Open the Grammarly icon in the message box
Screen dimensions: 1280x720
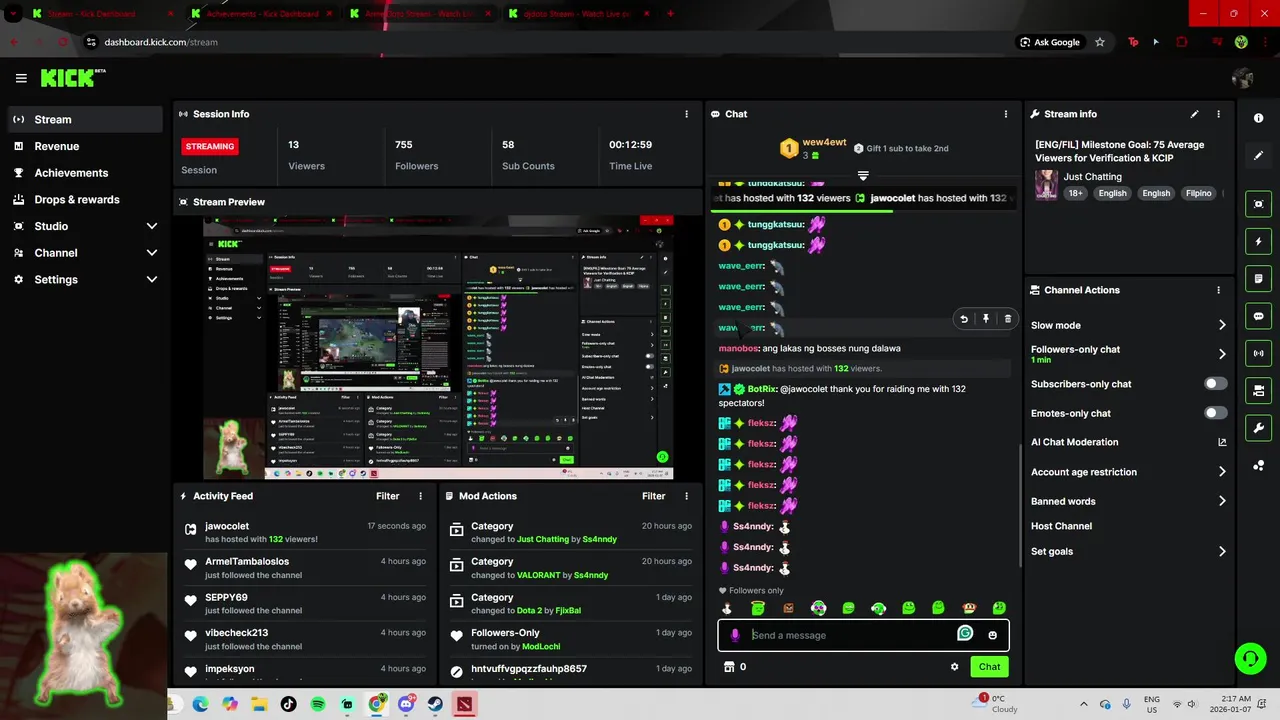965,633
